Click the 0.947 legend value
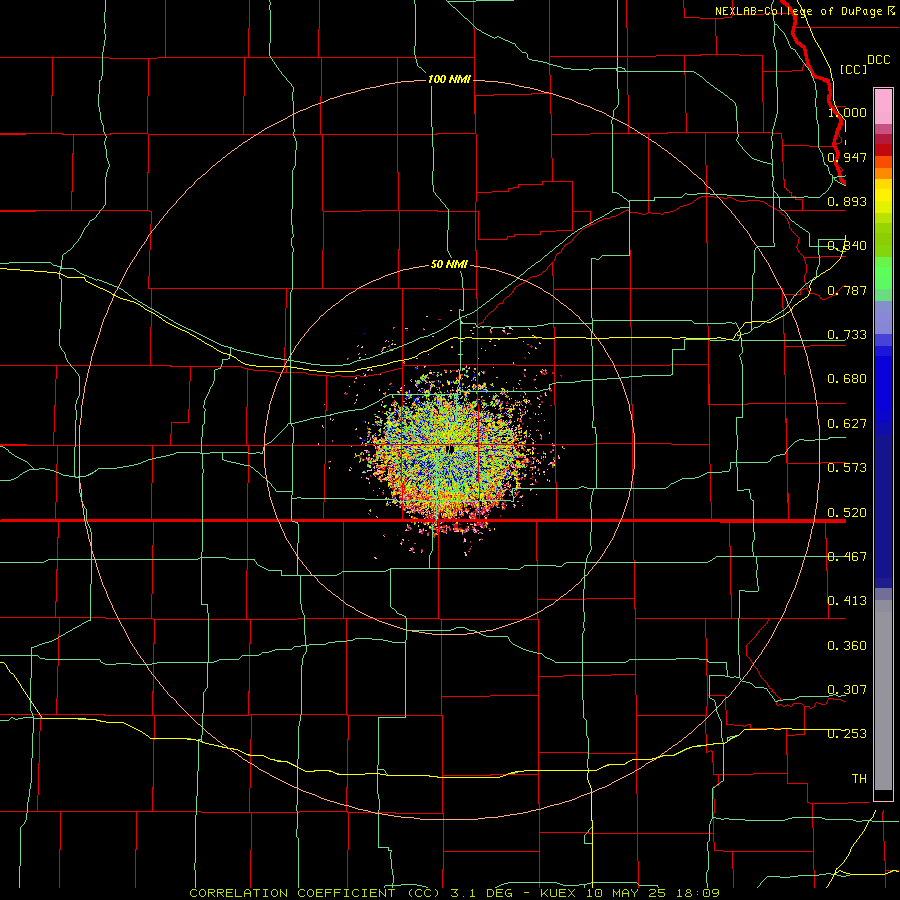 click(847, 157)
